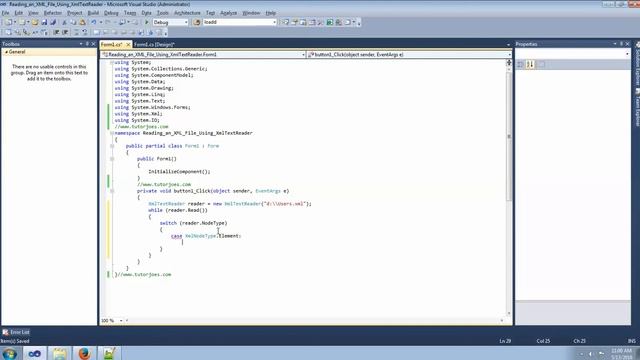This screenshot has height=360, width=640.
Task: Open the 100 % zoom dropdown
Action: pos(121,321)
